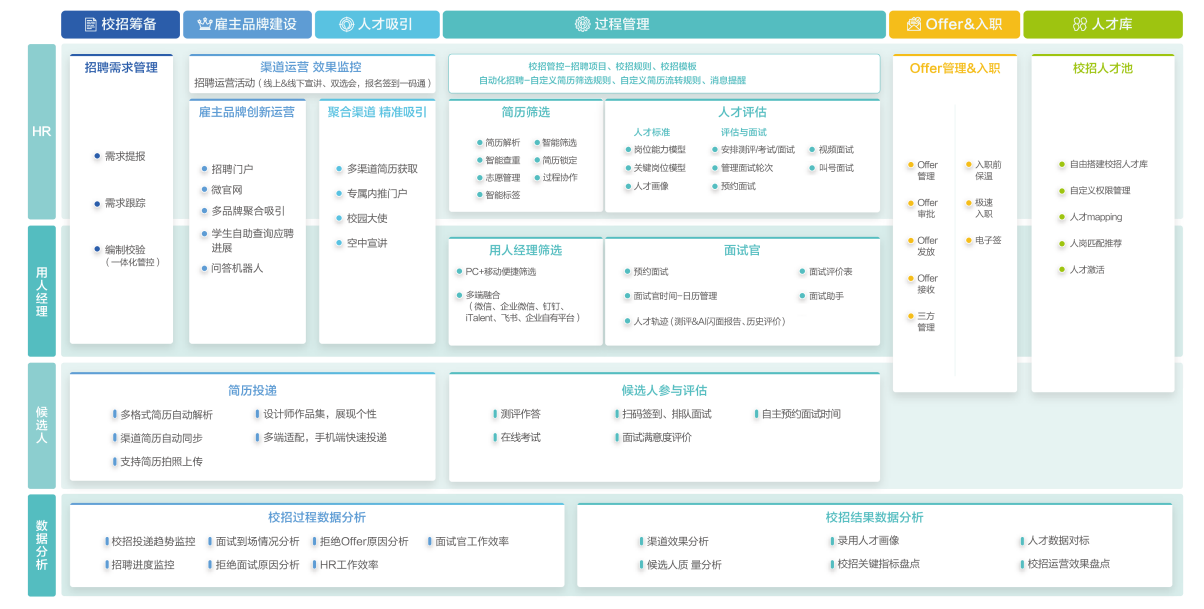The width and height of the screenshot is (1204, 609).
Task: Click the 岗位能力模型 item
Action: pos(660,150)
